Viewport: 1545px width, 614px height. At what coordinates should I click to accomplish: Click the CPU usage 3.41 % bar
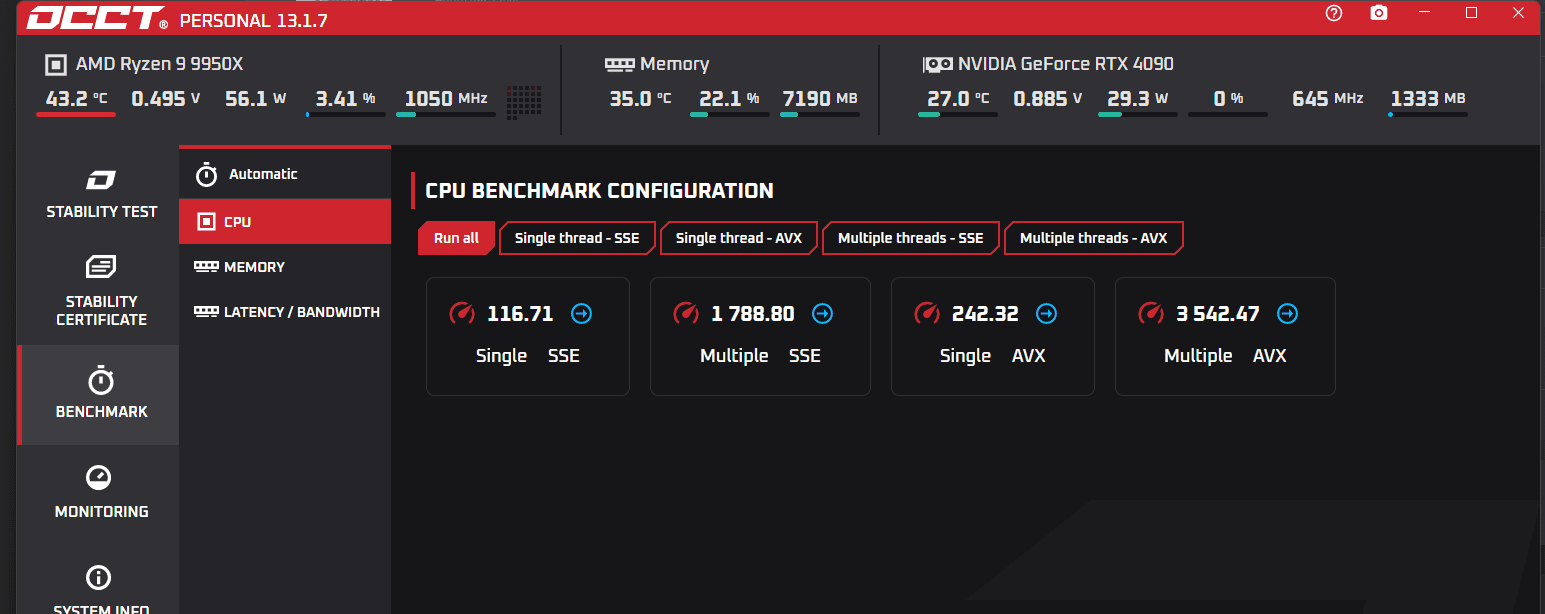pos(346,115)
